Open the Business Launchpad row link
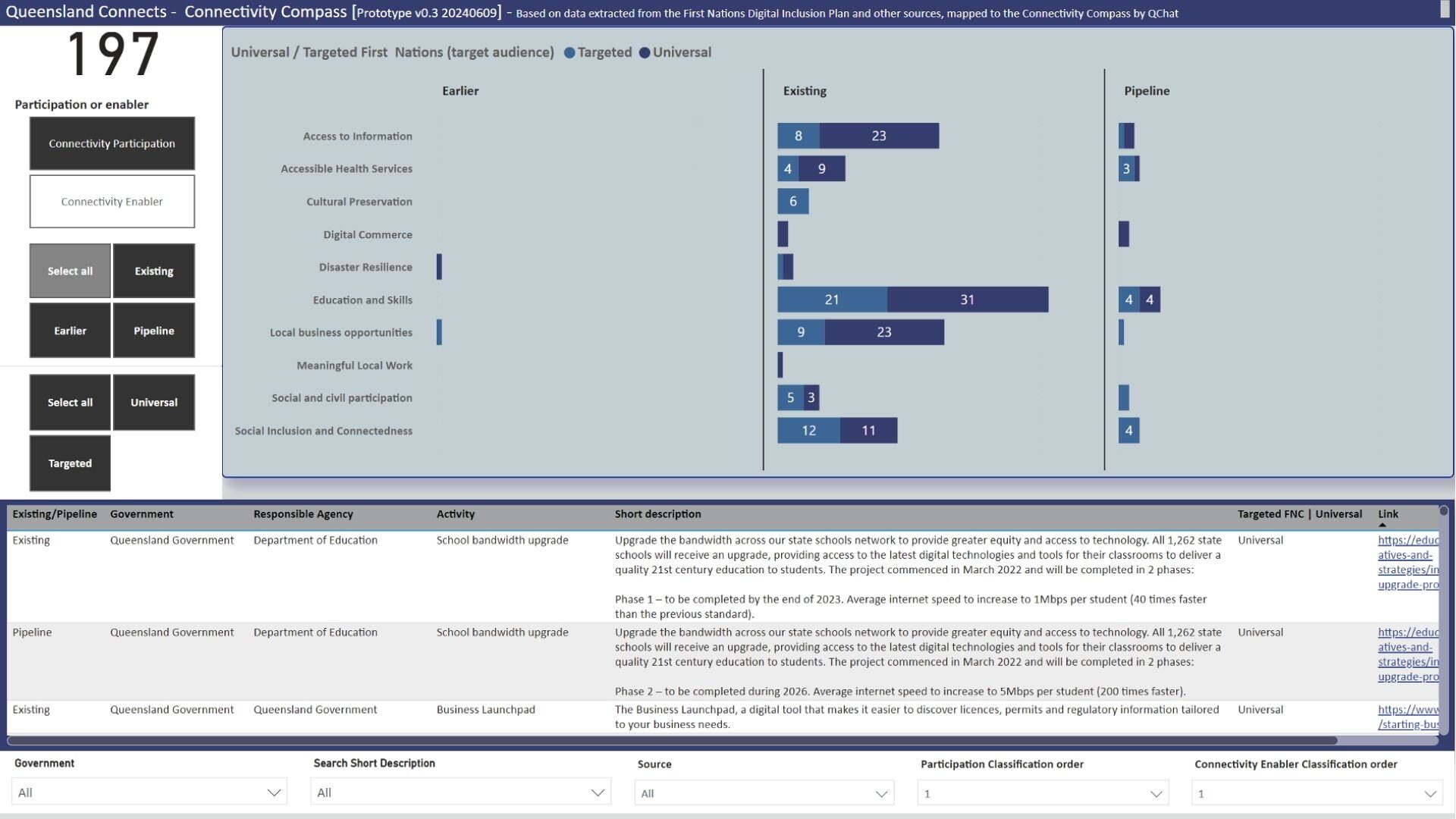This screenshot has height=819, width=1456. pos(1408,717)
